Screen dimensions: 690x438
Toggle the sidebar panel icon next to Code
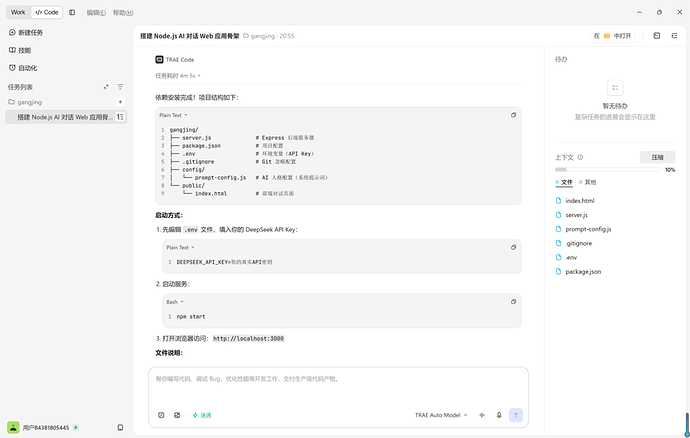[x=72, y=12]
